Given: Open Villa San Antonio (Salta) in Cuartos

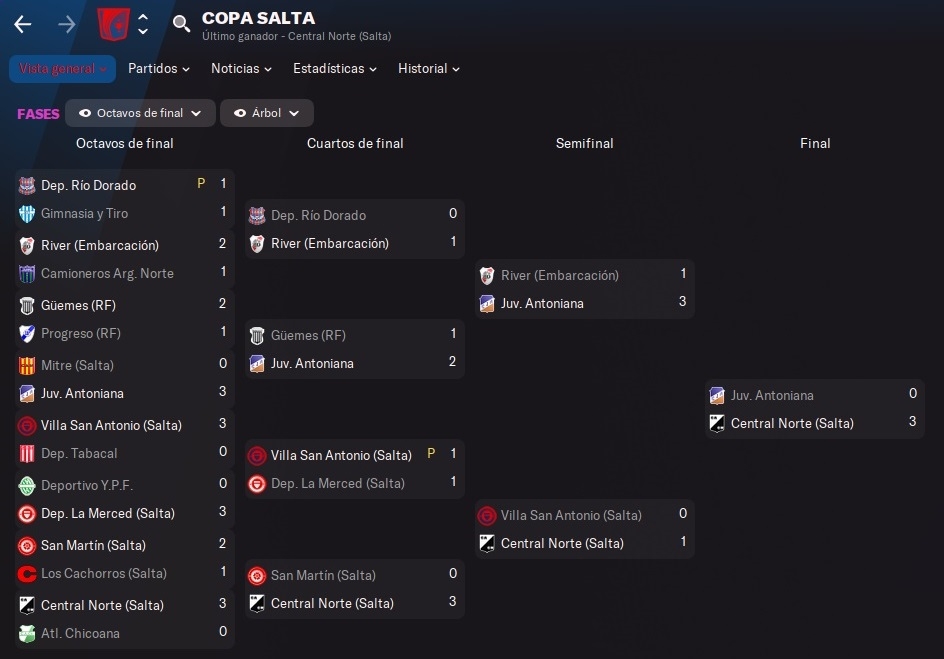Looking at the screenshot, I should coord(341,455).
